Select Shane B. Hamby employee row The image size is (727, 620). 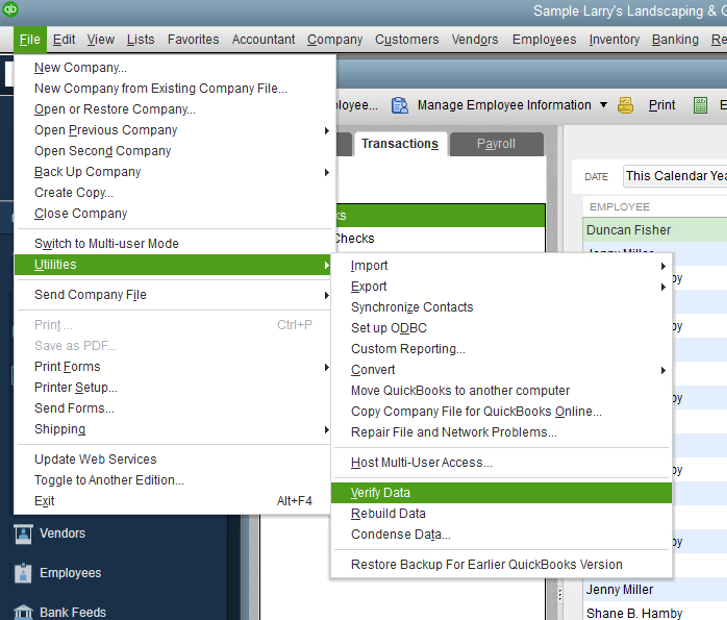coord(655,613)
